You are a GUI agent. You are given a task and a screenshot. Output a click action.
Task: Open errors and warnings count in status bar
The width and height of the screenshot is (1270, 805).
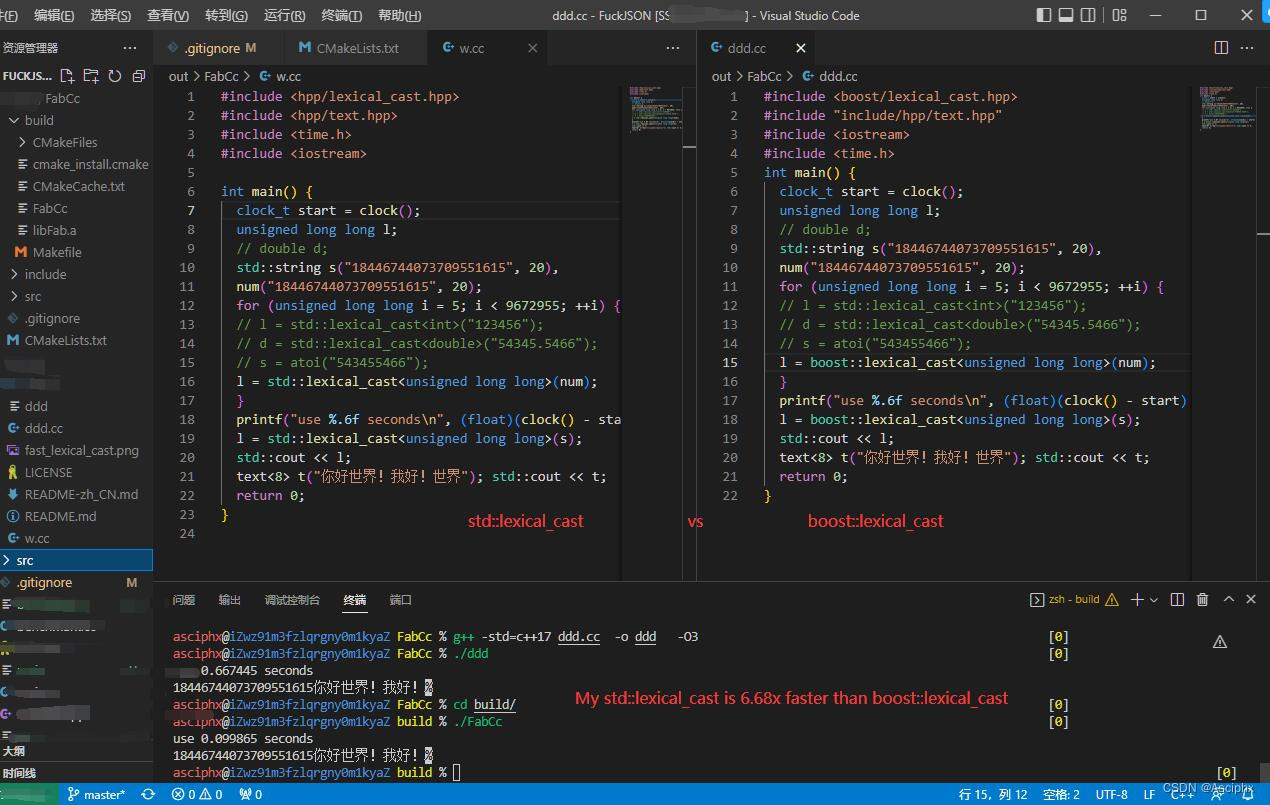[197, 795]
